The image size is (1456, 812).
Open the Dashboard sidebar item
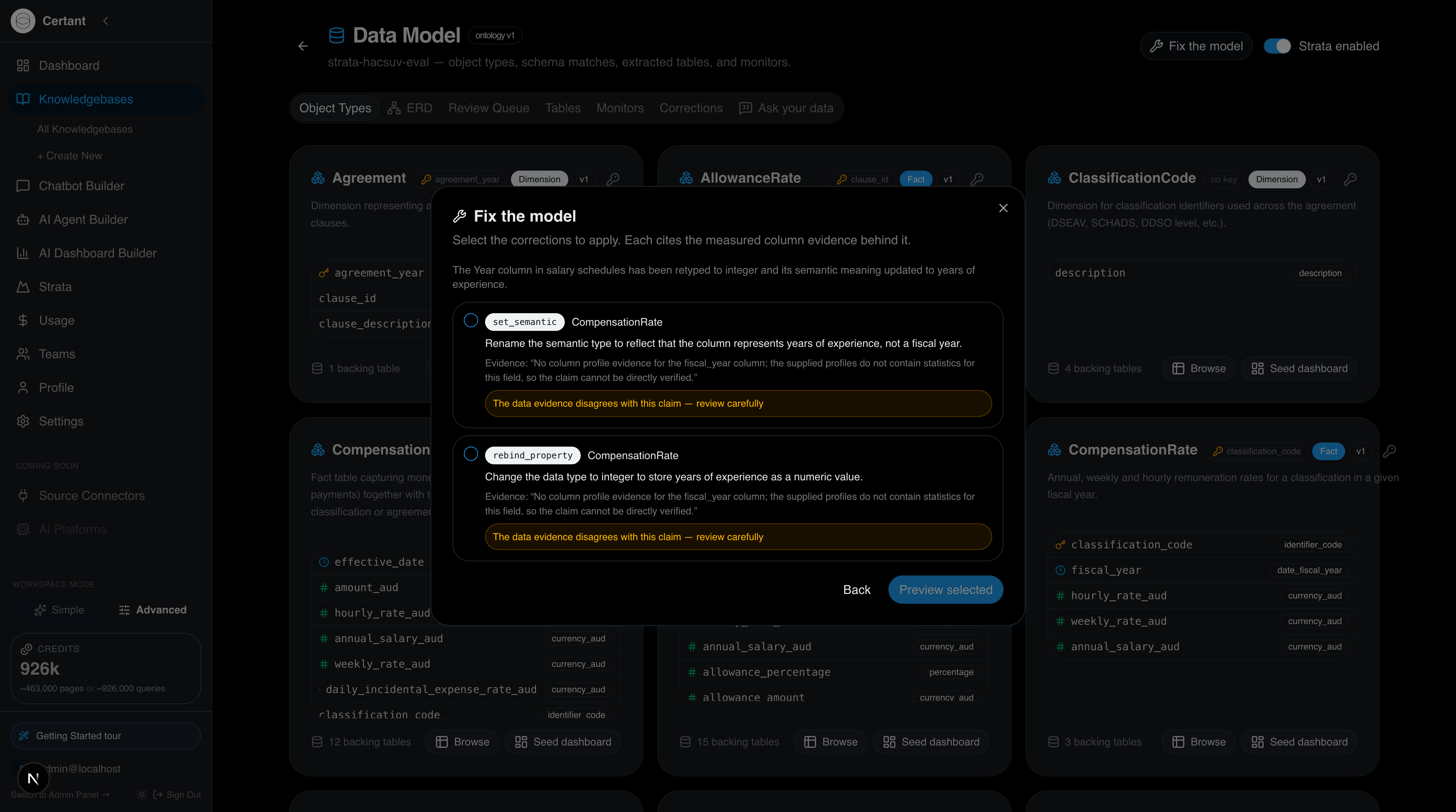(x=106, y=65)
